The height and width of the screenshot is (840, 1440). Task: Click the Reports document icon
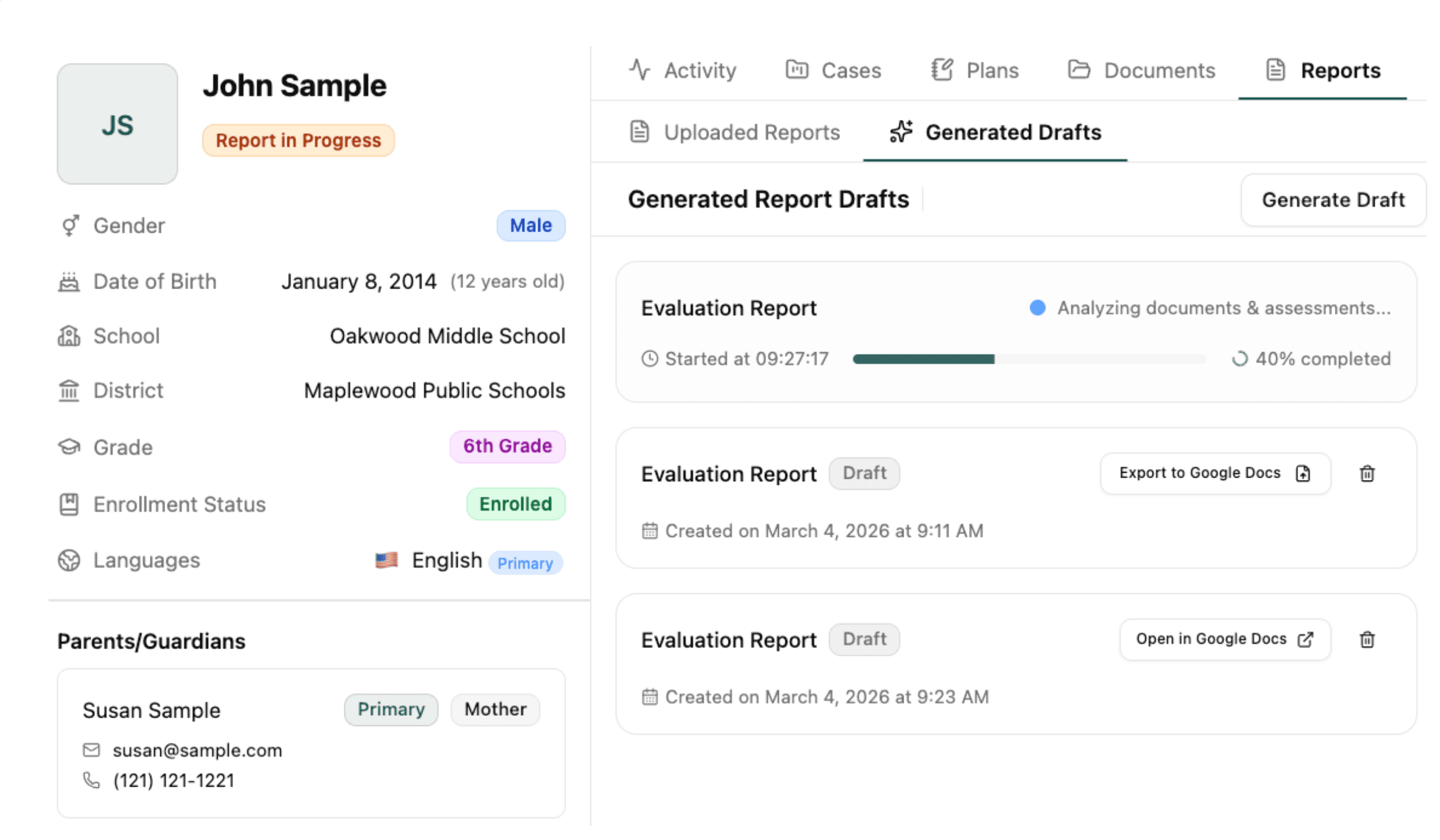(x=1274, y=70)
